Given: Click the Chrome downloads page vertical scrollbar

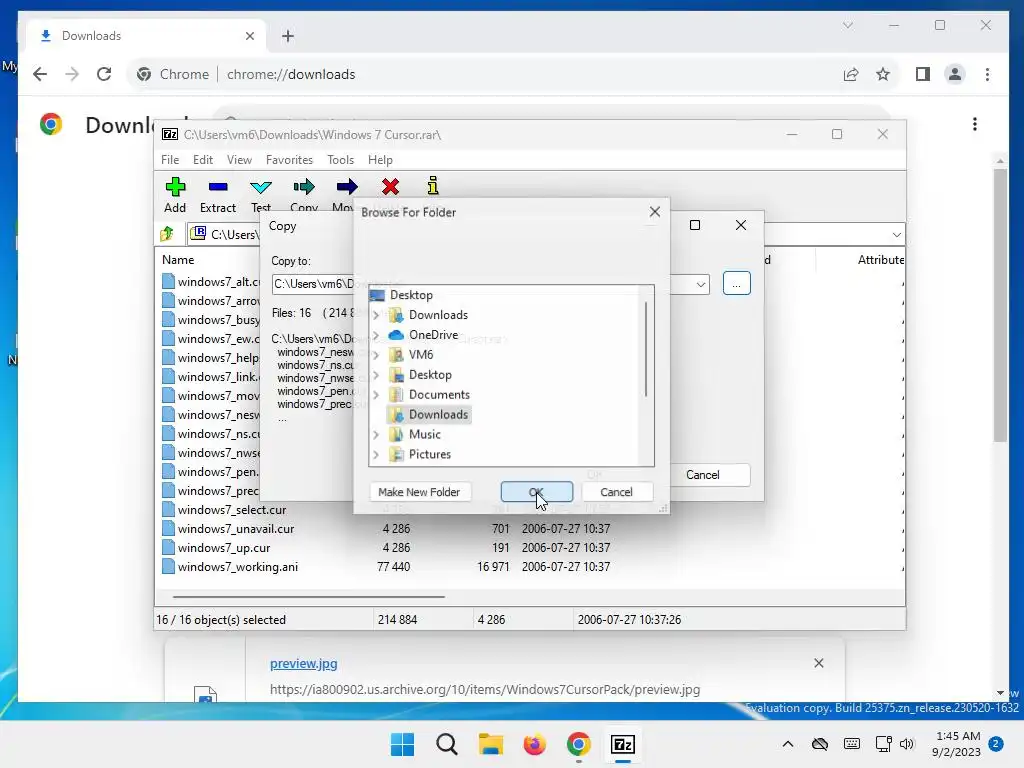Looking at the screenshot, I should pos(1000,305).
